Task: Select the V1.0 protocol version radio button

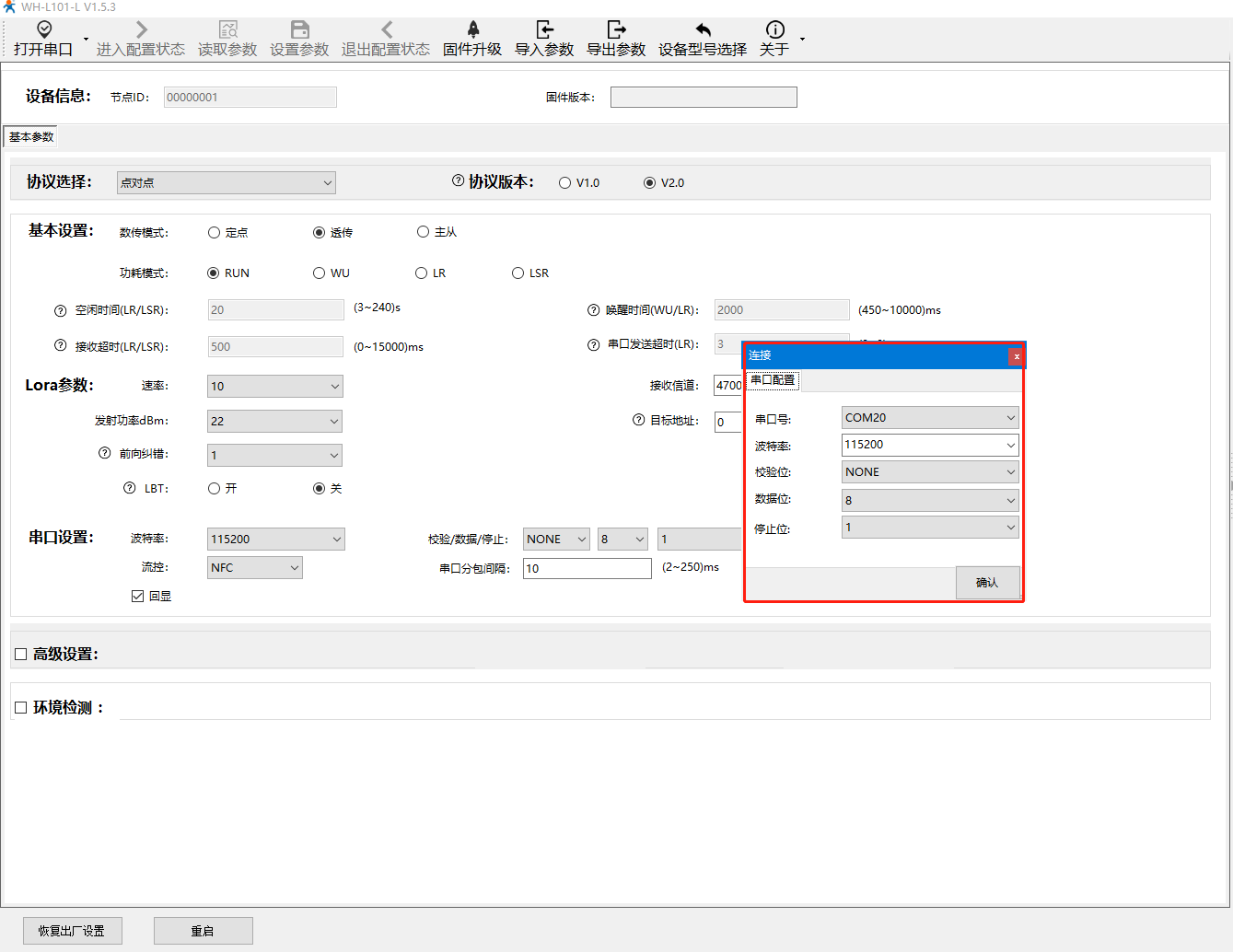Action: point(565,183)
